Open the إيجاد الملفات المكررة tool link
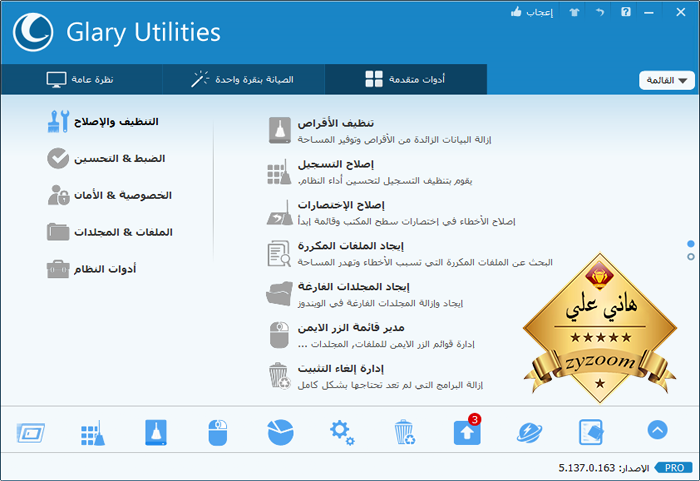This screenshot has height=481, width=700. (x=350, y=246)
